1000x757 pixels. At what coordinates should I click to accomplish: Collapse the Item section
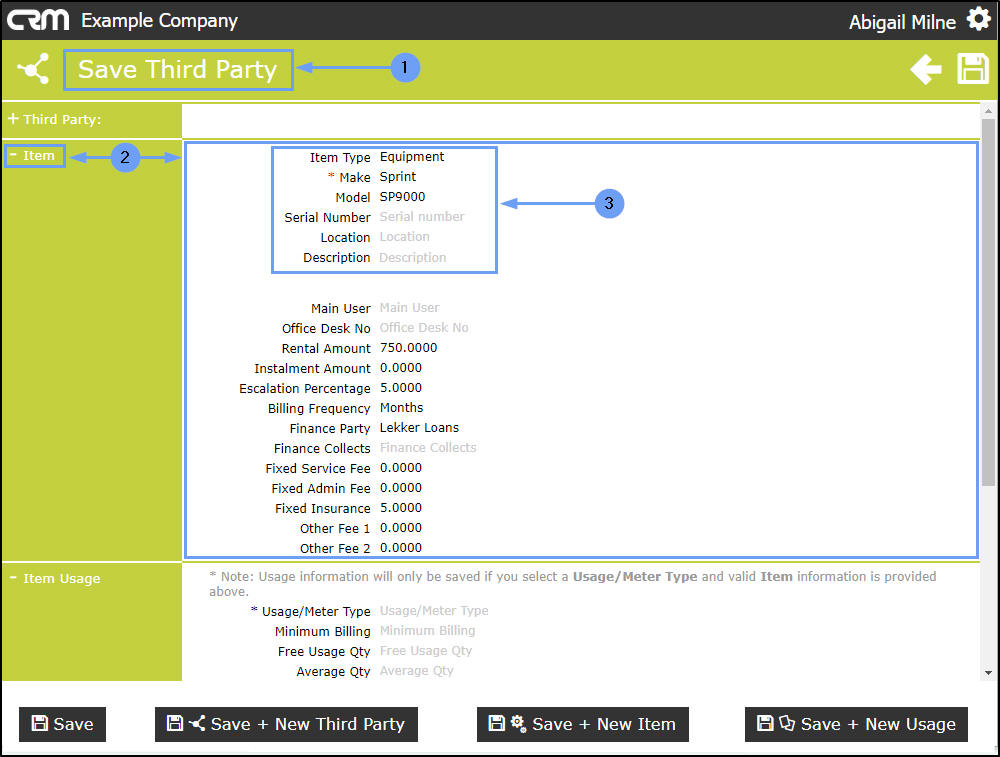[x=34, y=156]
